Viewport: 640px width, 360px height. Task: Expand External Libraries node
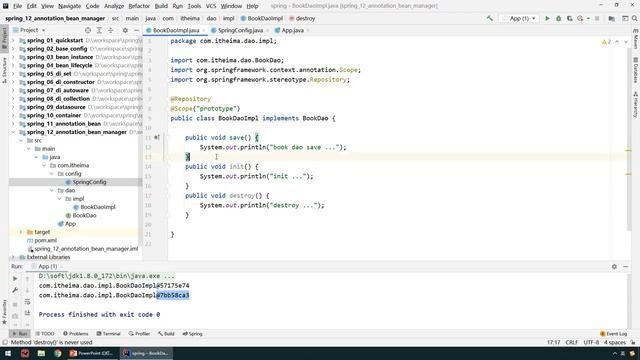(13, 257)
